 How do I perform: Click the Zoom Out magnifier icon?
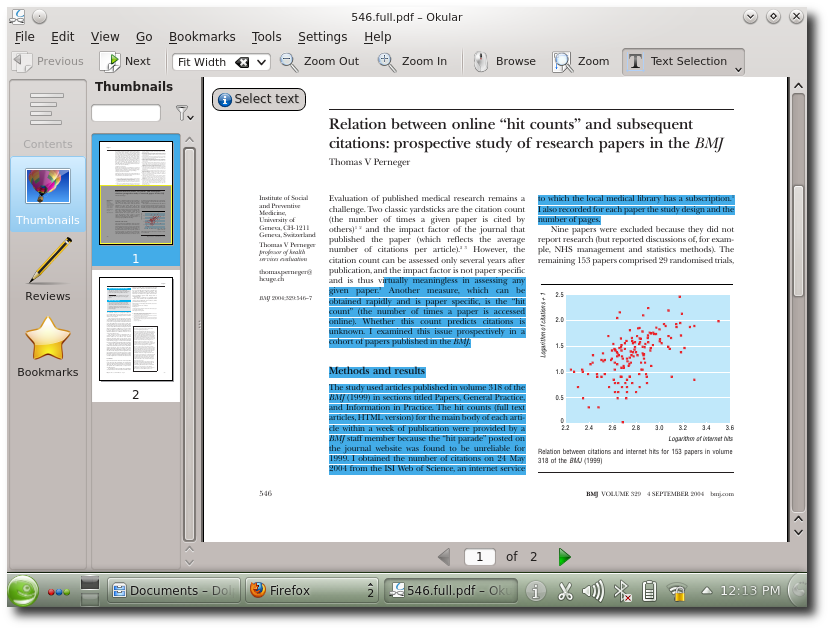click(x=289, y=61)
